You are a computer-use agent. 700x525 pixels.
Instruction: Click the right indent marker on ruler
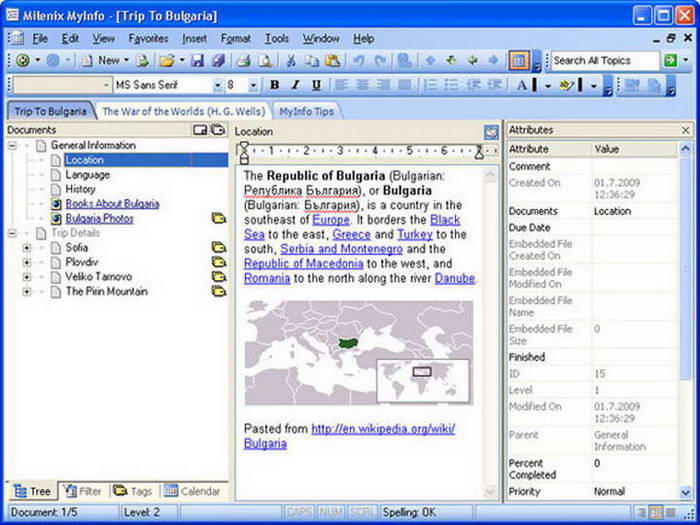[x=479, y=153]
